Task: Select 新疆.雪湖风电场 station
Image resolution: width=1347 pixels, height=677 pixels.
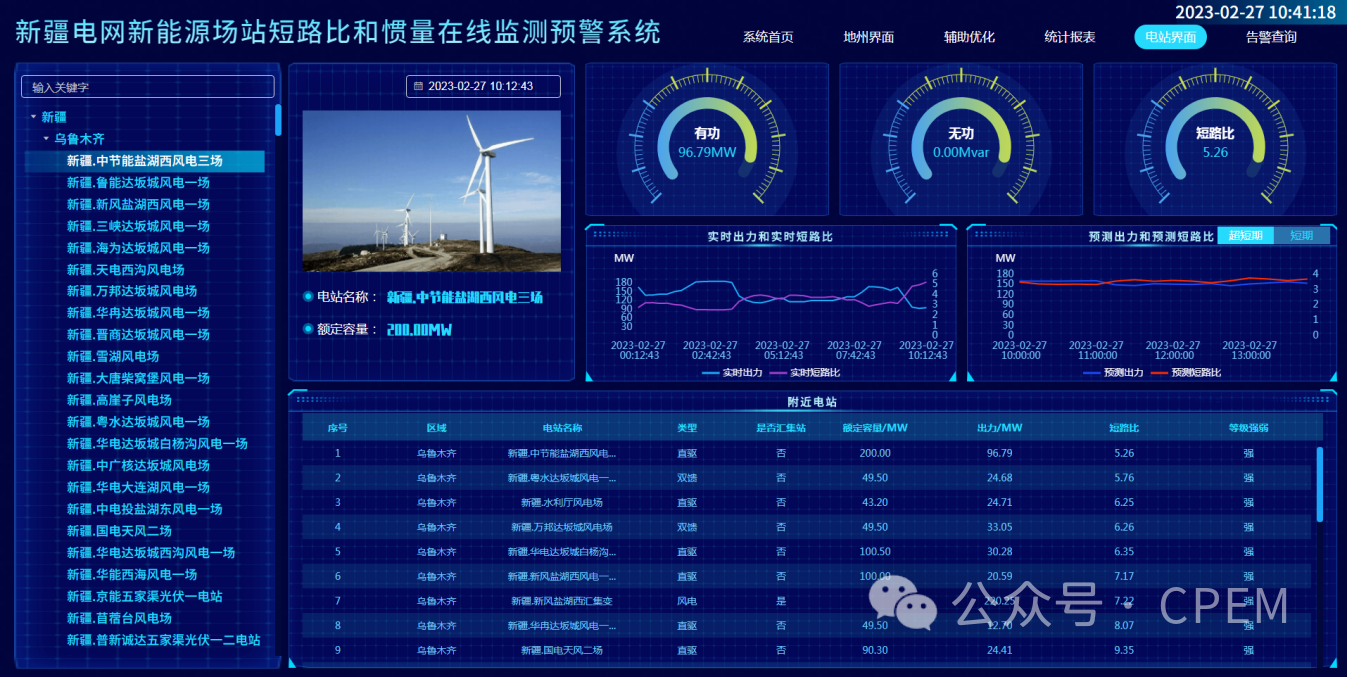Action: pyautogui.click(x=113, y=357)
